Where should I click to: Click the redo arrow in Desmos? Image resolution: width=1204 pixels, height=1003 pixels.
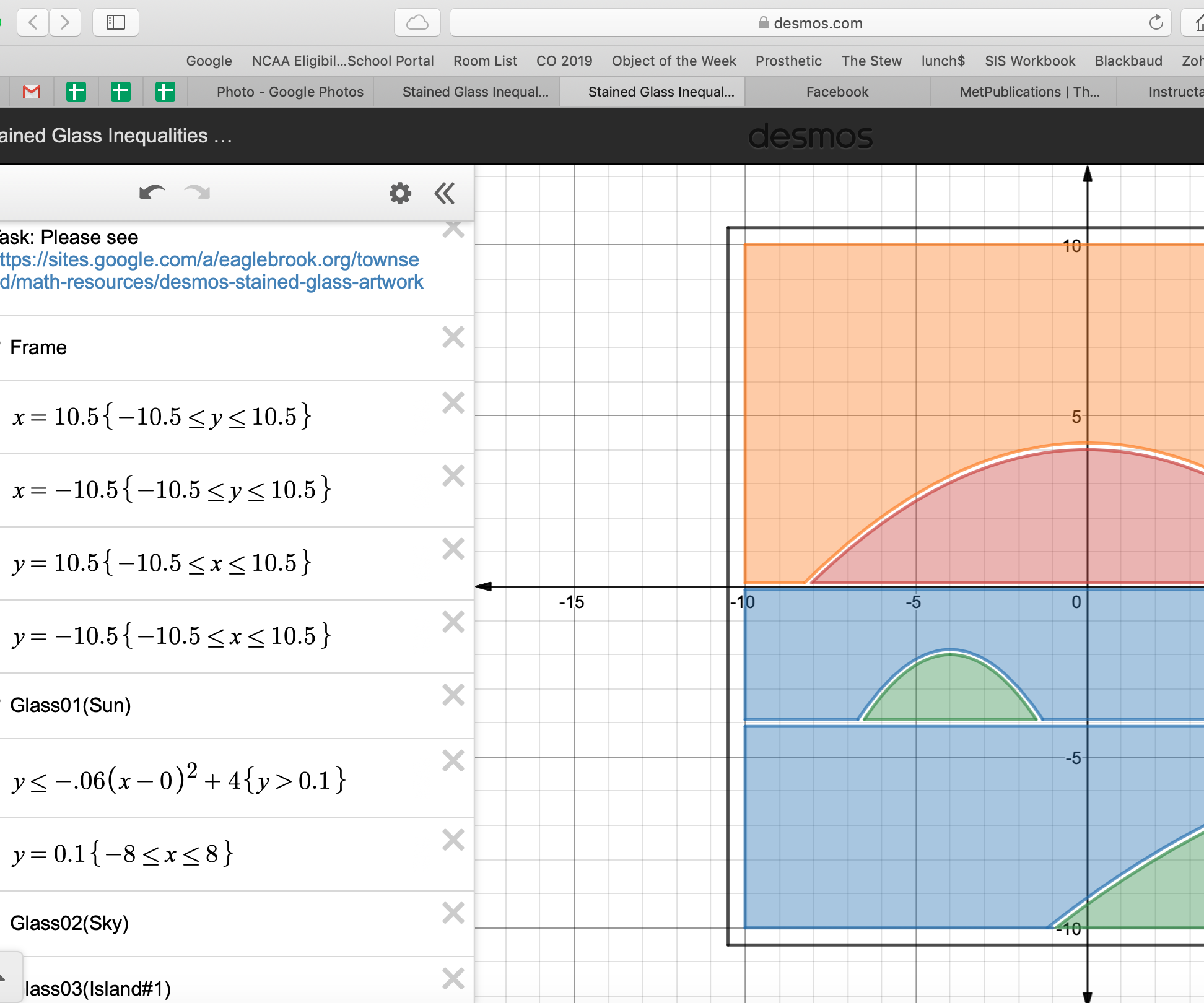(197, 193)
